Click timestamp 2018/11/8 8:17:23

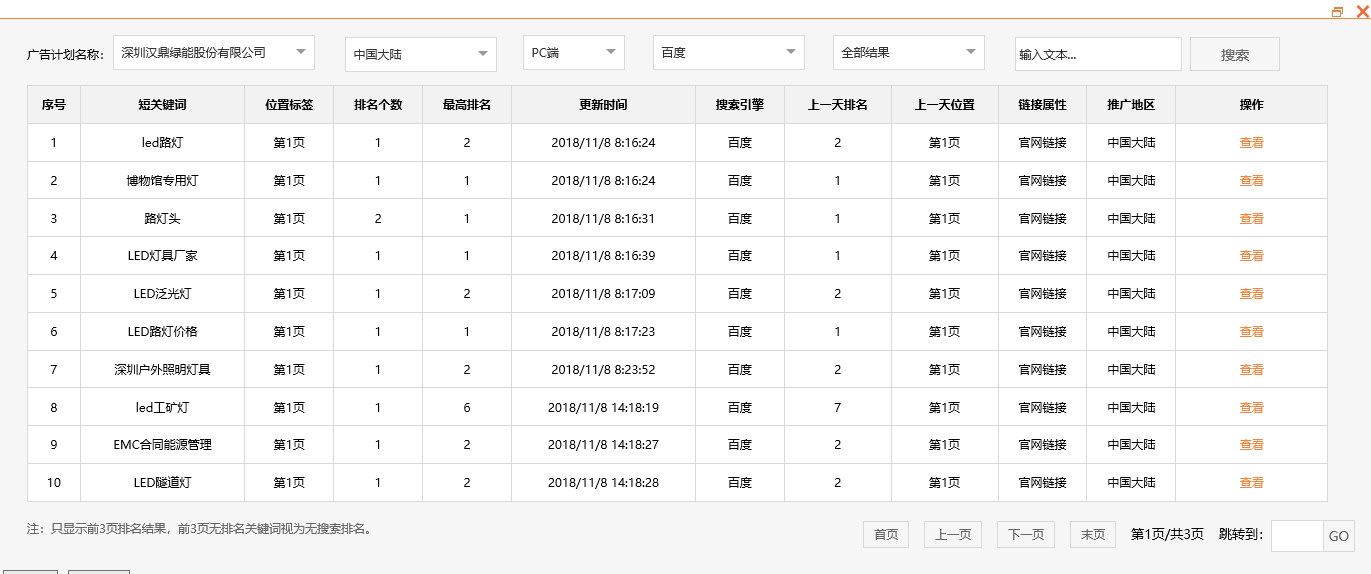click(603, 332)
